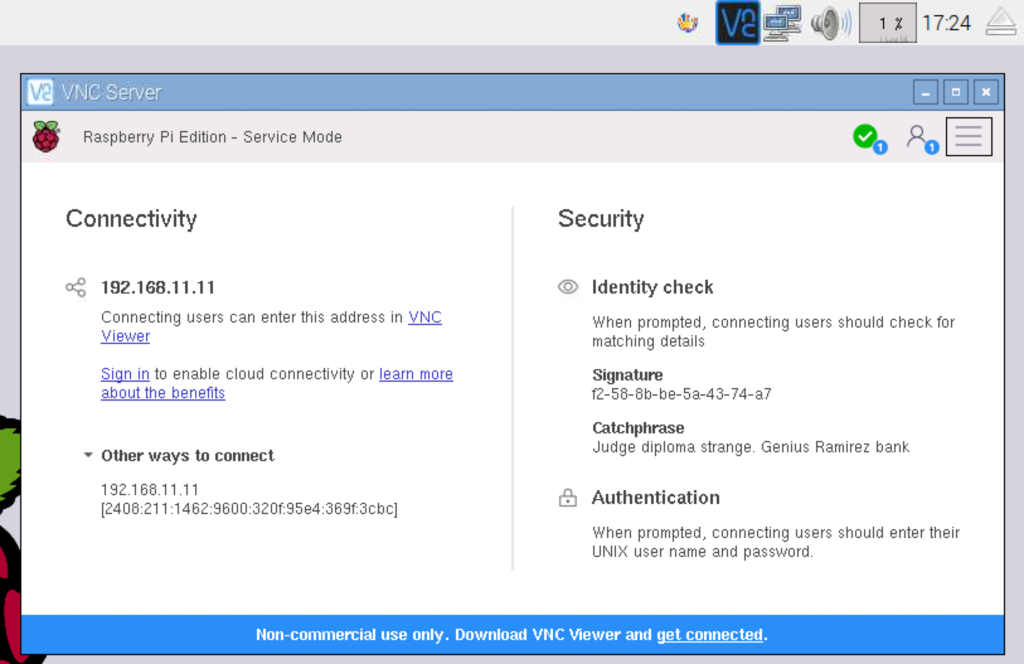Click the Raspberry Pi logo icon
1024x664 pixels.
click(x=46, y=136)
